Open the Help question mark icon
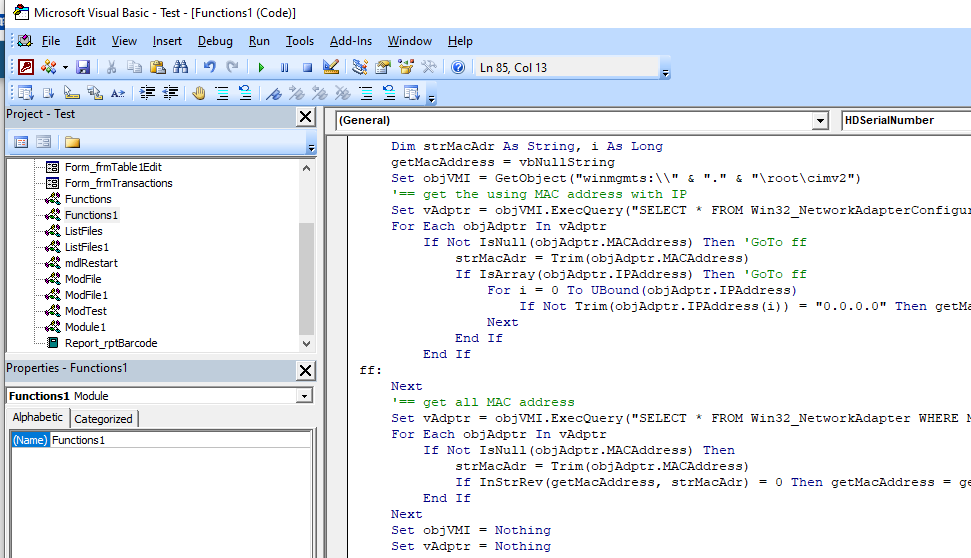 coord(458,67)
